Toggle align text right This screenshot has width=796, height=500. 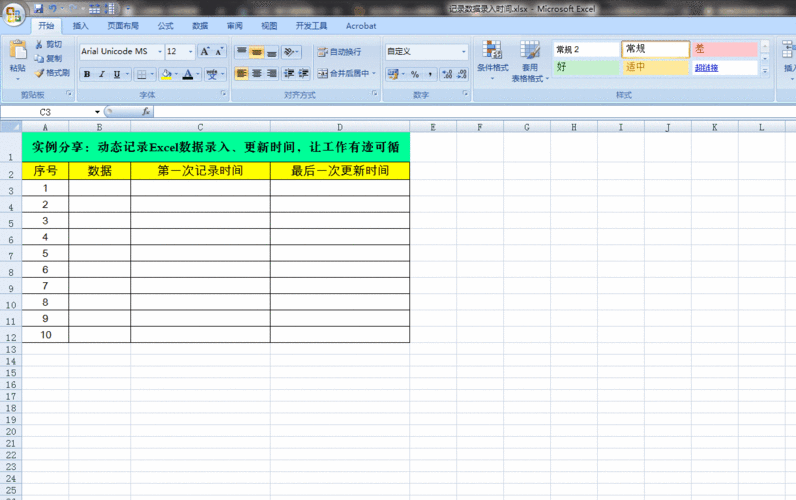pyautogui.click(x=272, y=74)
